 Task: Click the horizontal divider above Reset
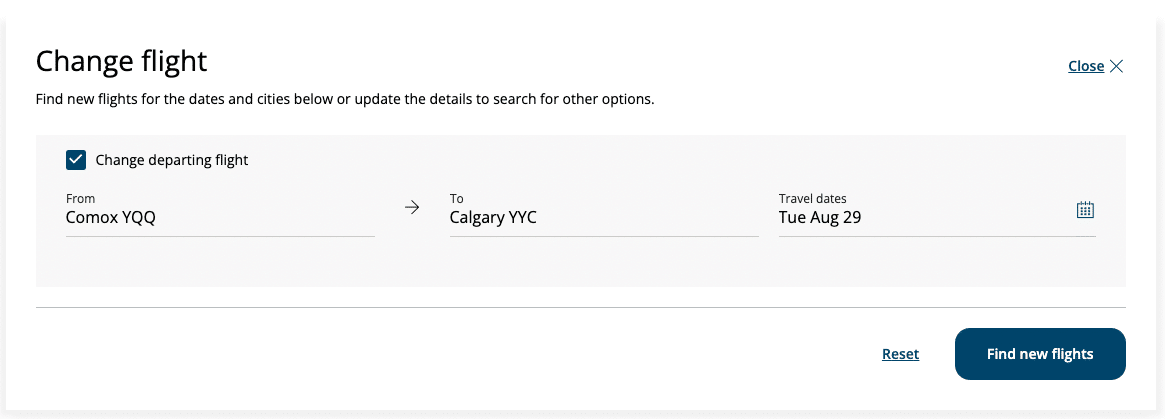580,308
